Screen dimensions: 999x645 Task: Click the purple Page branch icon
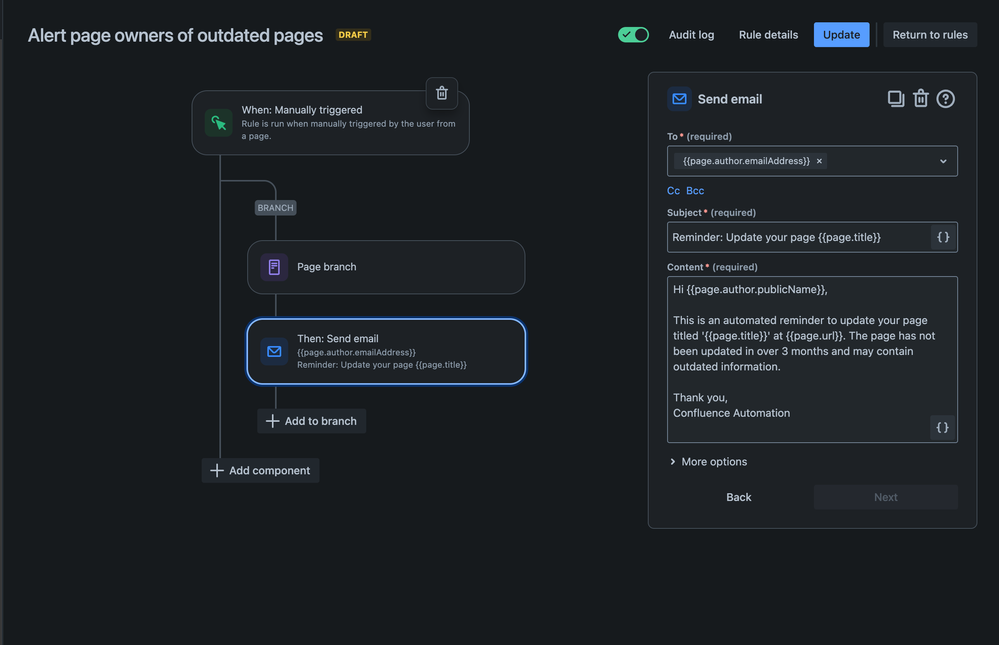274,267
